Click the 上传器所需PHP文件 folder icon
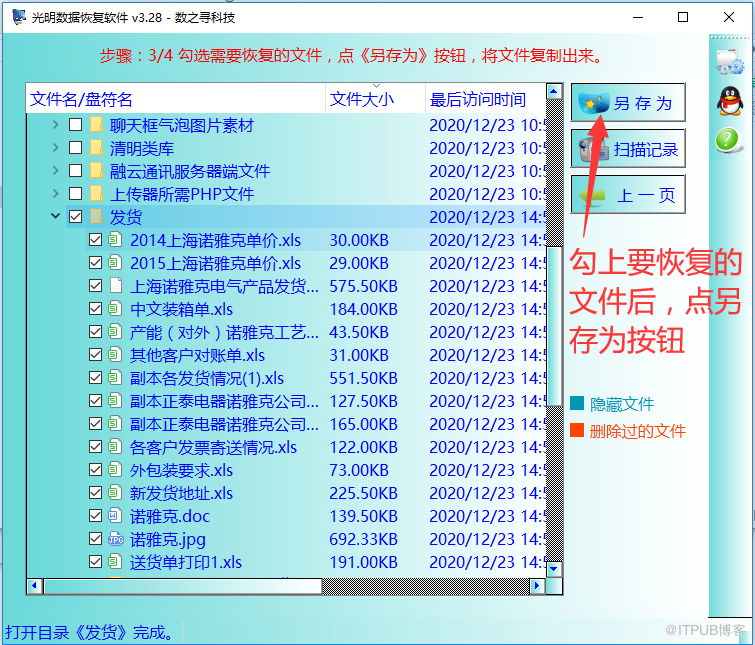 (x=96, y=194)
